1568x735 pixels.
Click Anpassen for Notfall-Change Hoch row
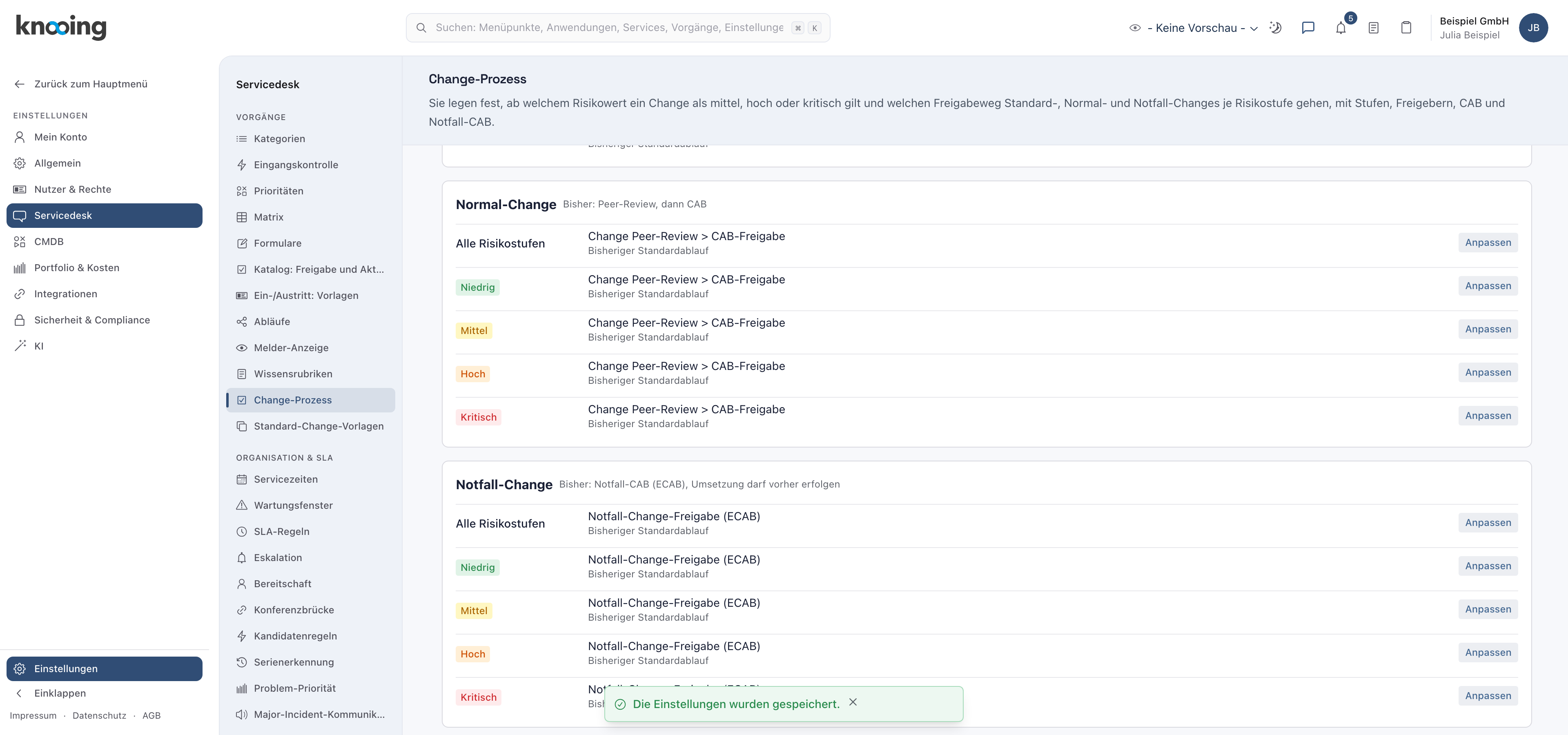[1488, 653]
